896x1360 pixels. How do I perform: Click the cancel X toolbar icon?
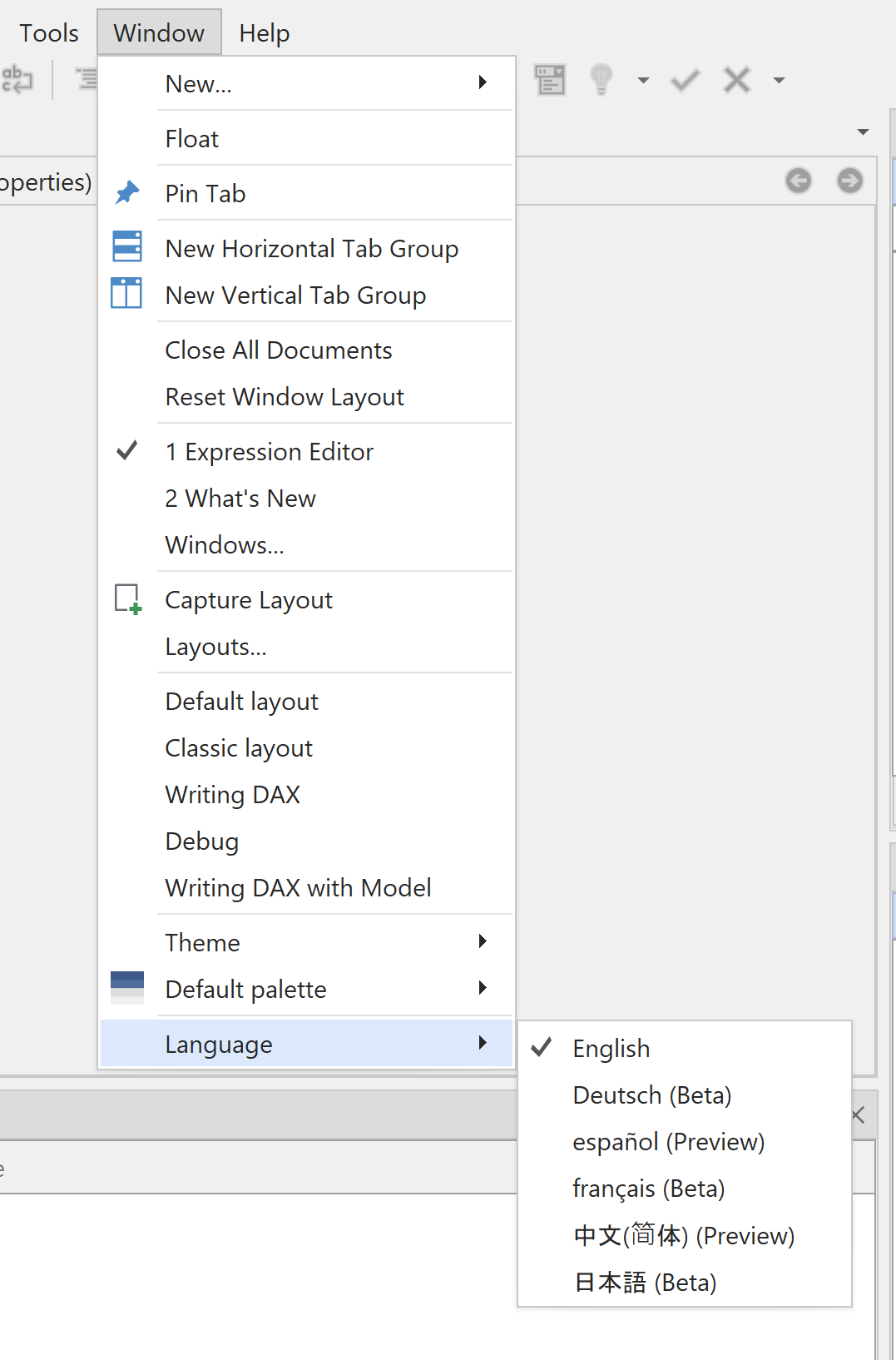(736, 81)
